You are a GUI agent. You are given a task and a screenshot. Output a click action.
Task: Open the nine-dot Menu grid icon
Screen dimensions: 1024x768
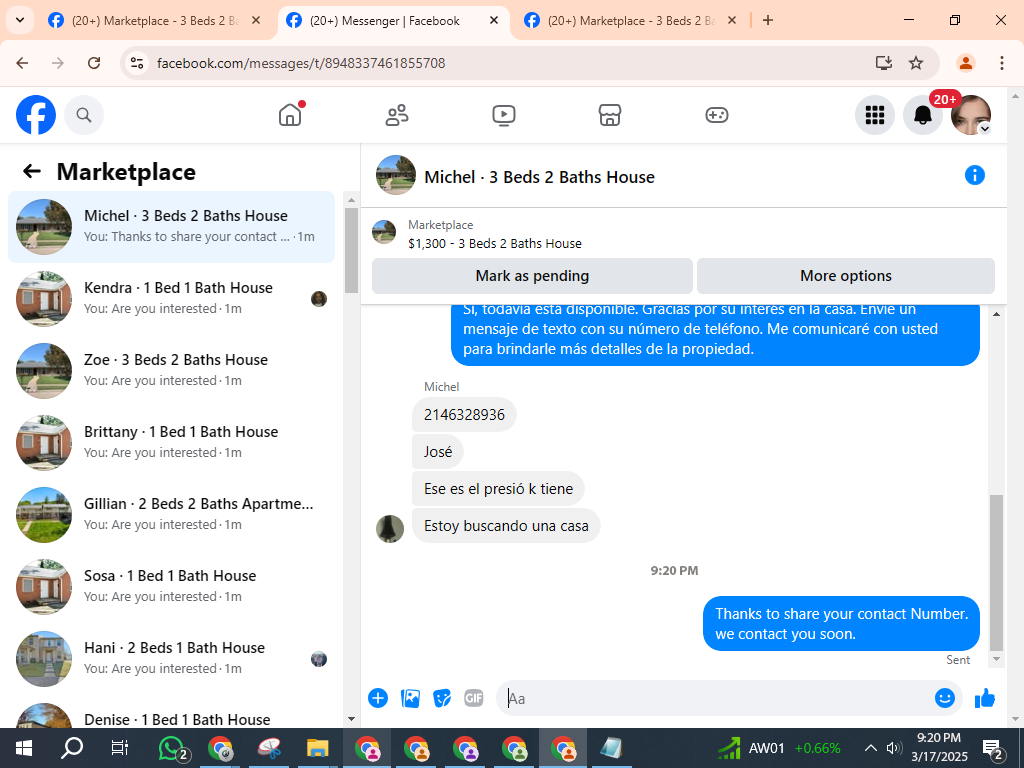[874, 115]
